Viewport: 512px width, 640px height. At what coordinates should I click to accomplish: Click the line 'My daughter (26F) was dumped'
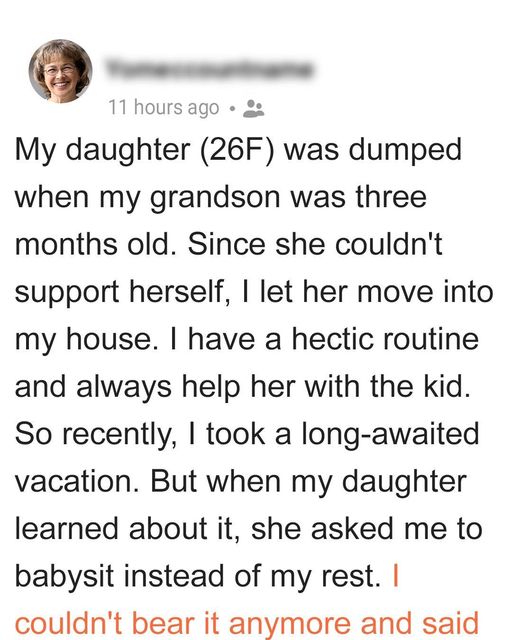pyautogui.click(x=238, y=151)
